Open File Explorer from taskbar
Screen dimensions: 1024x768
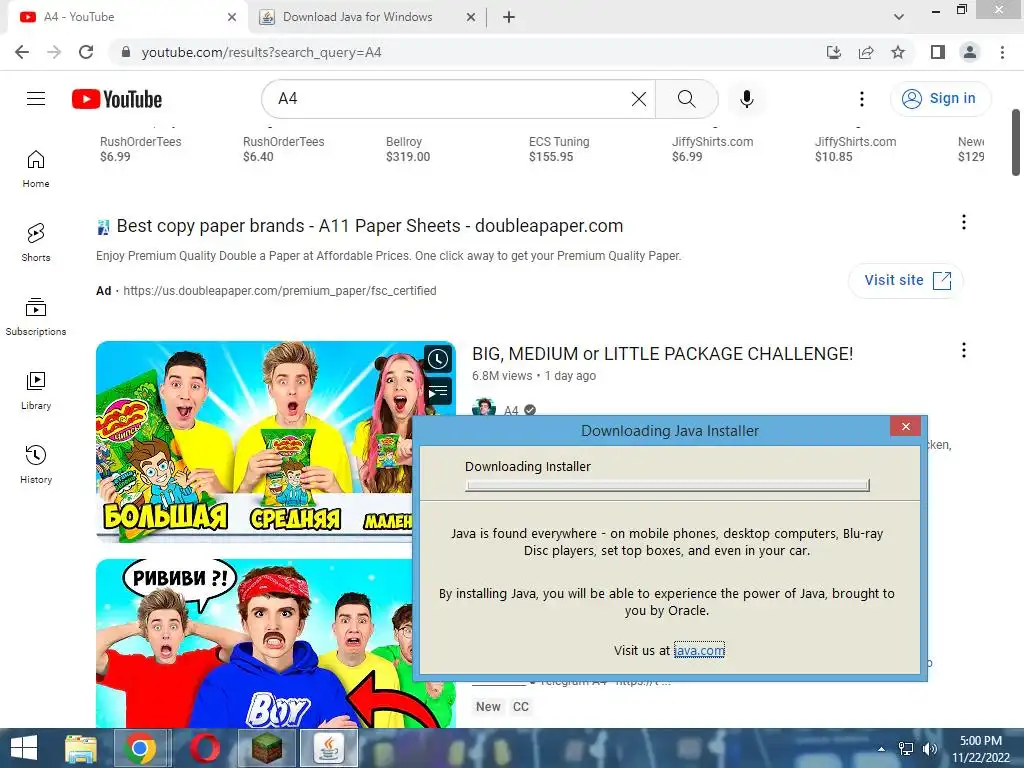pos(81,748)
